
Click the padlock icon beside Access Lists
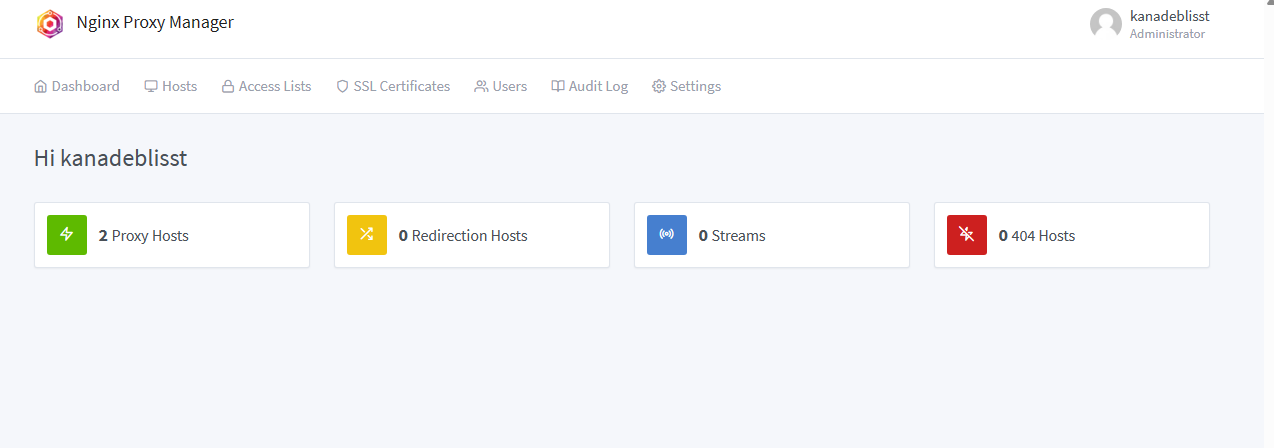pyautogui.click(x=228, y=86)
